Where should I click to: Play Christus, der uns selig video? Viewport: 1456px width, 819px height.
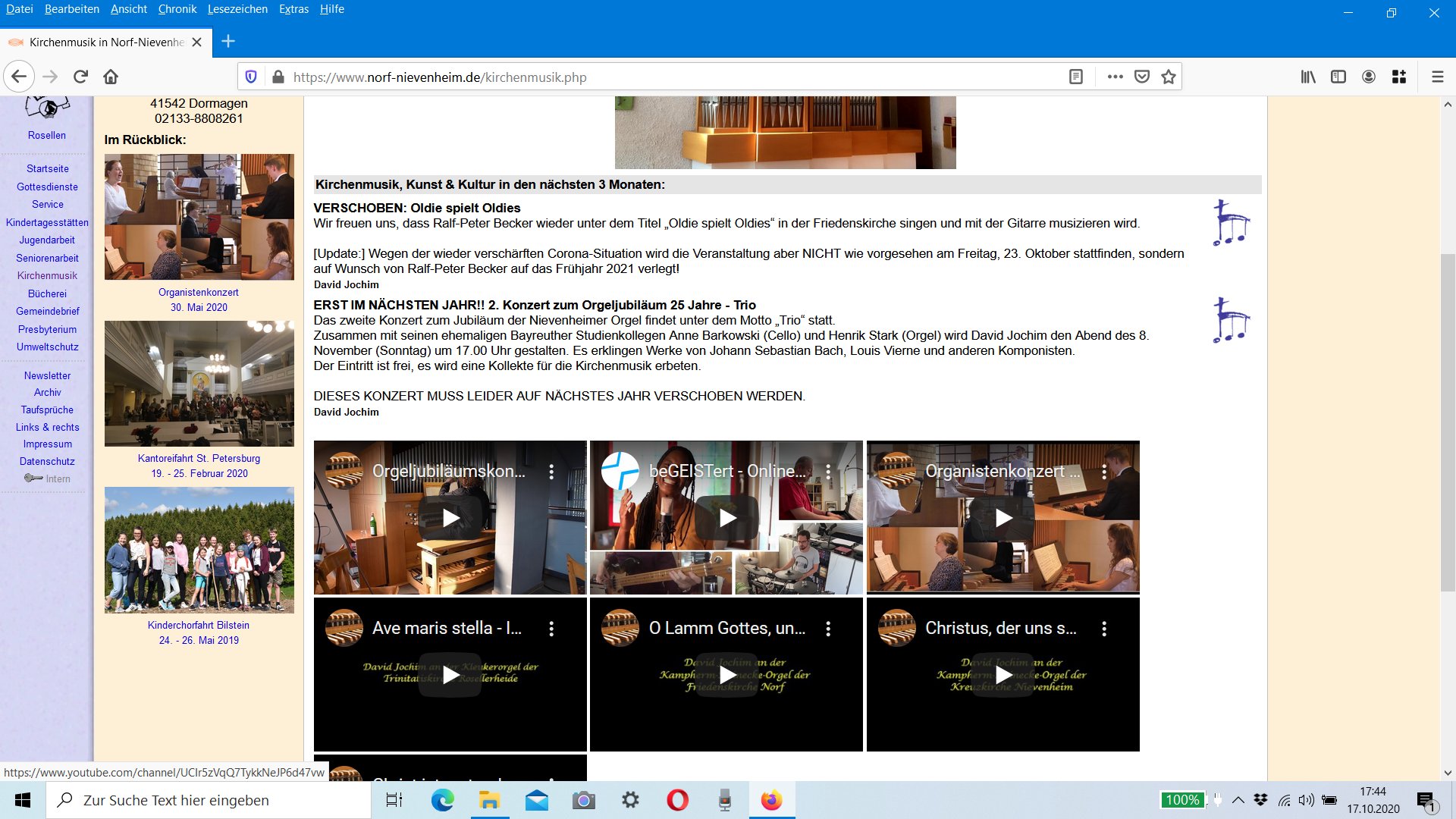[1003, 675]
